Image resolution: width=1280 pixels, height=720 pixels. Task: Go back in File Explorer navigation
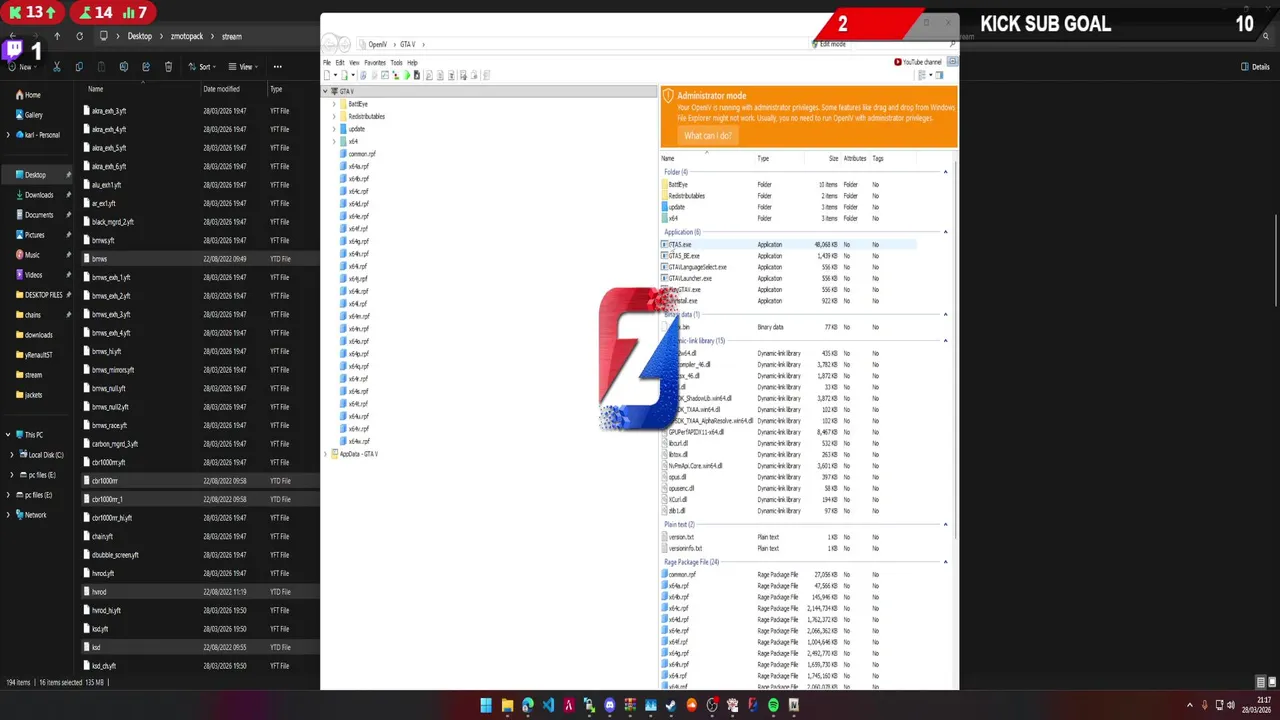pyautogui.click(x=13, y=36)
